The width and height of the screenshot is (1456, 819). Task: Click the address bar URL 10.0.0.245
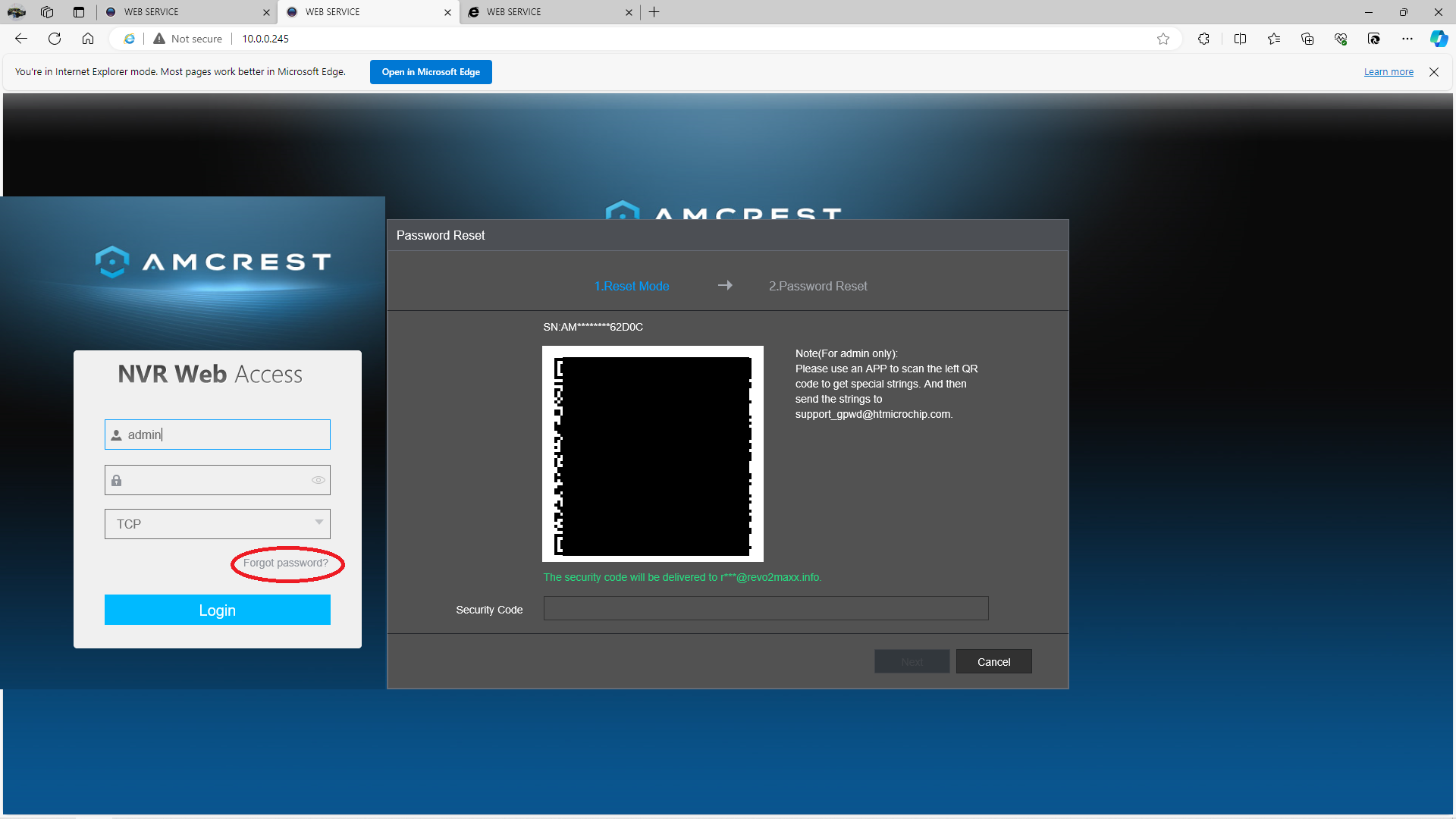pos(265,39)
